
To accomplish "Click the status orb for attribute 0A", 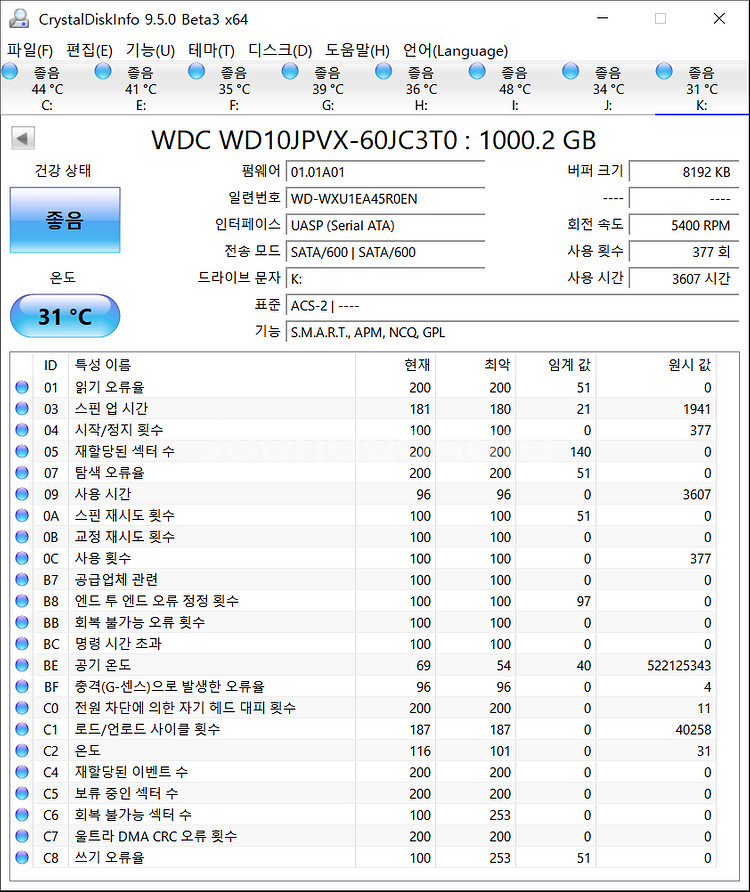I will (x=22, y=515).
